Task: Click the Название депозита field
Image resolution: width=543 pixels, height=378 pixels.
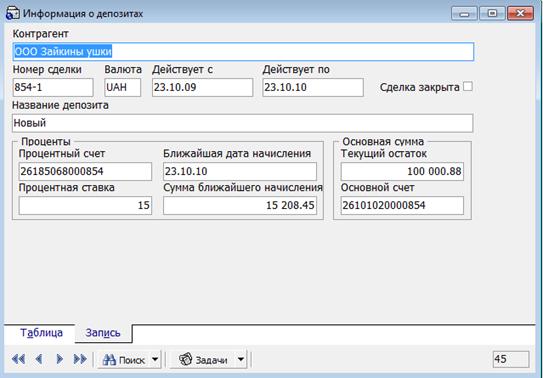Action: point(242,123)
